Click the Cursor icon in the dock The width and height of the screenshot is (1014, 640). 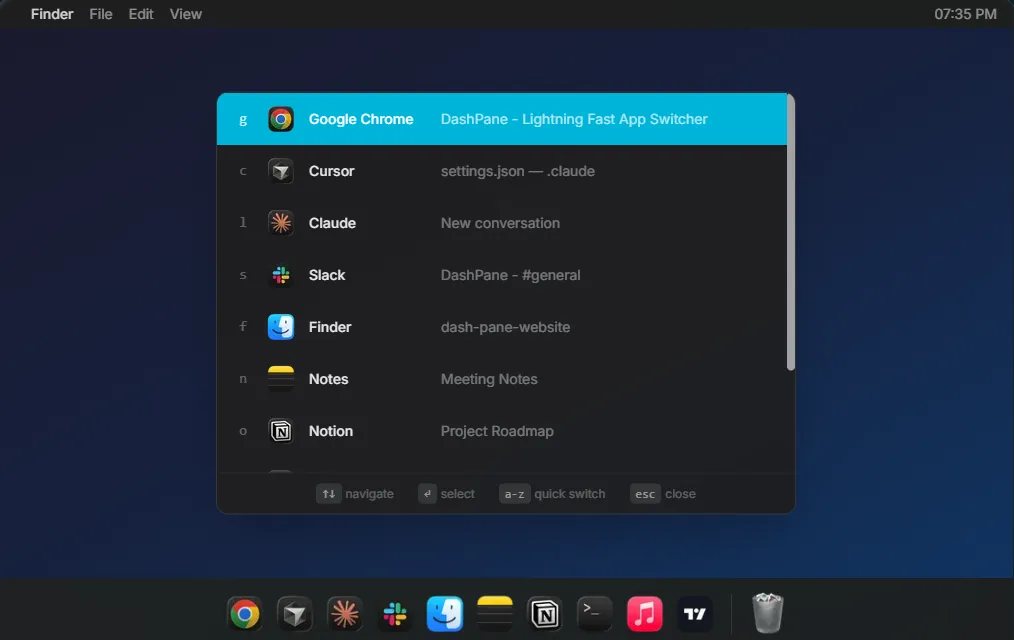tap(295, 613)
